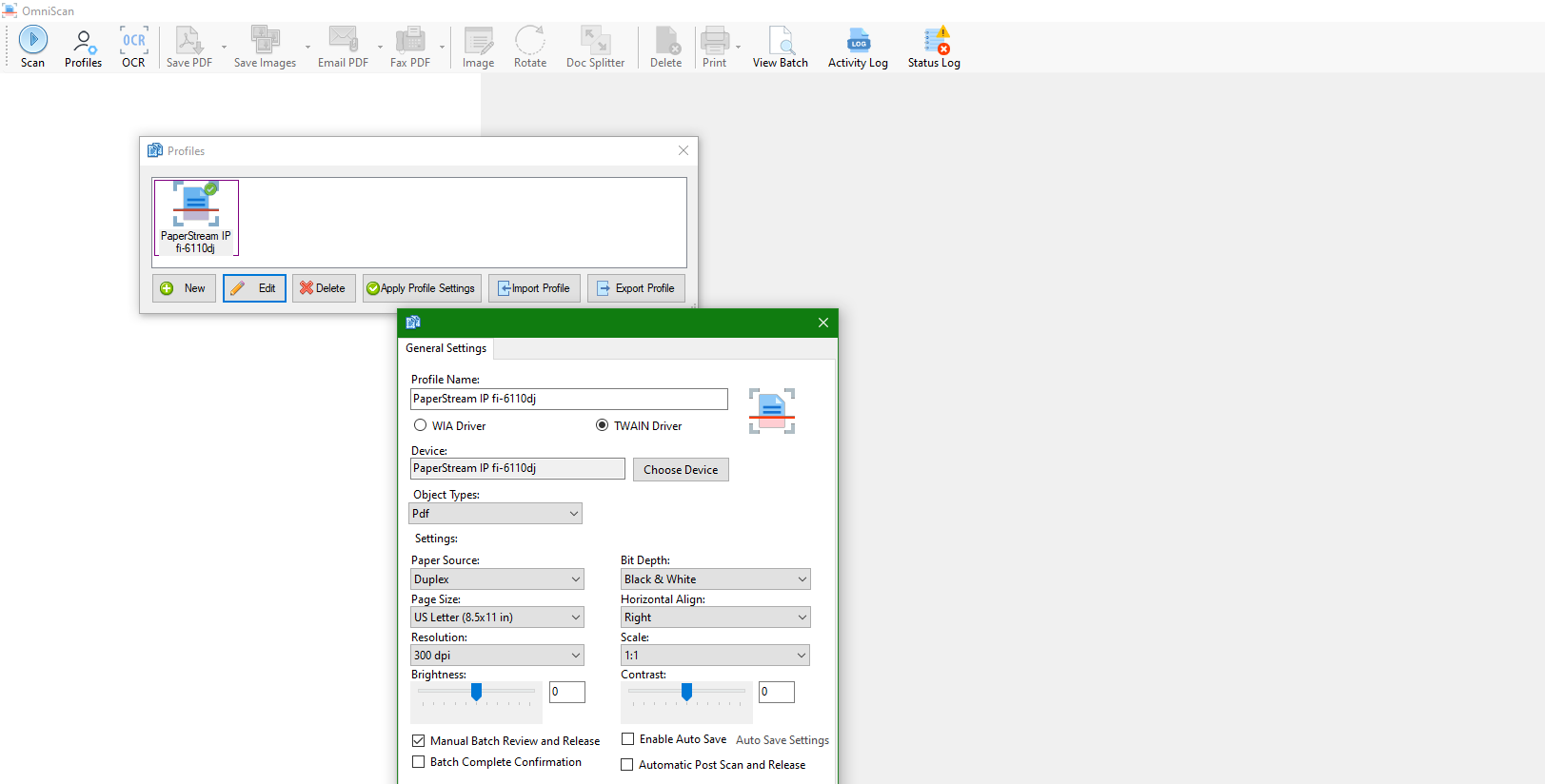Open View Batch from the toolbar
This screenshot has height=784, width=1545.
pos(780,47)
